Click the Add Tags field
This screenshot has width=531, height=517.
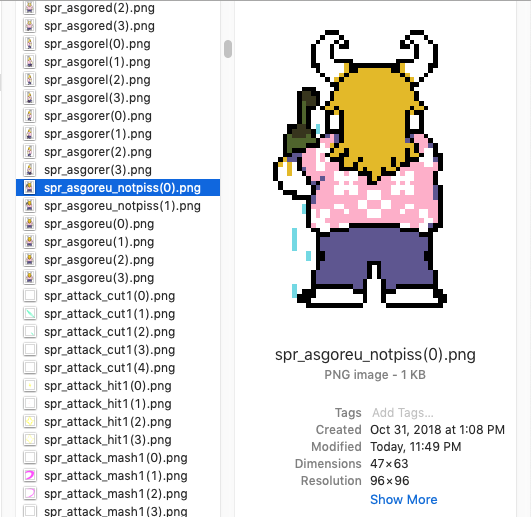point(403,413)
